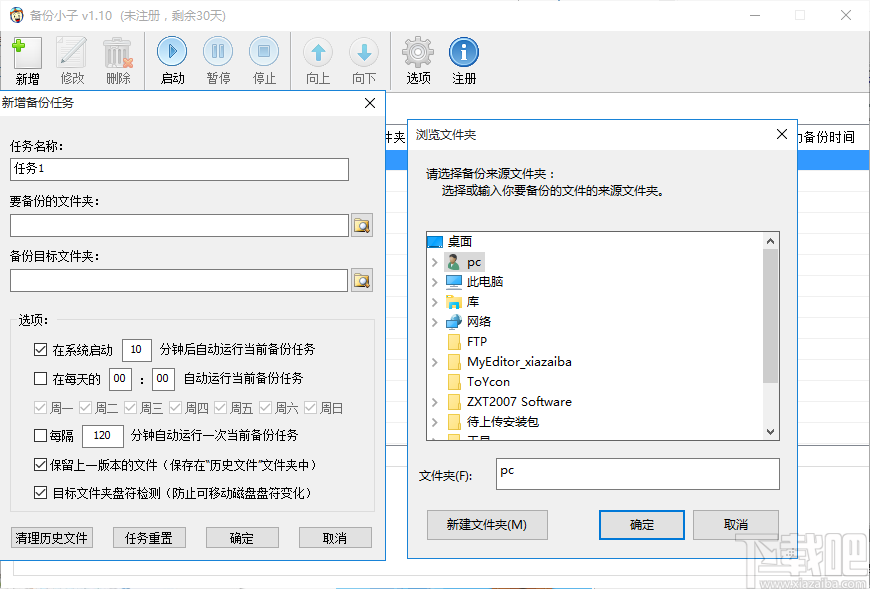Screen dimensions: 870x589
Task: Select the FTP folder
Action: tap(467, 342)
